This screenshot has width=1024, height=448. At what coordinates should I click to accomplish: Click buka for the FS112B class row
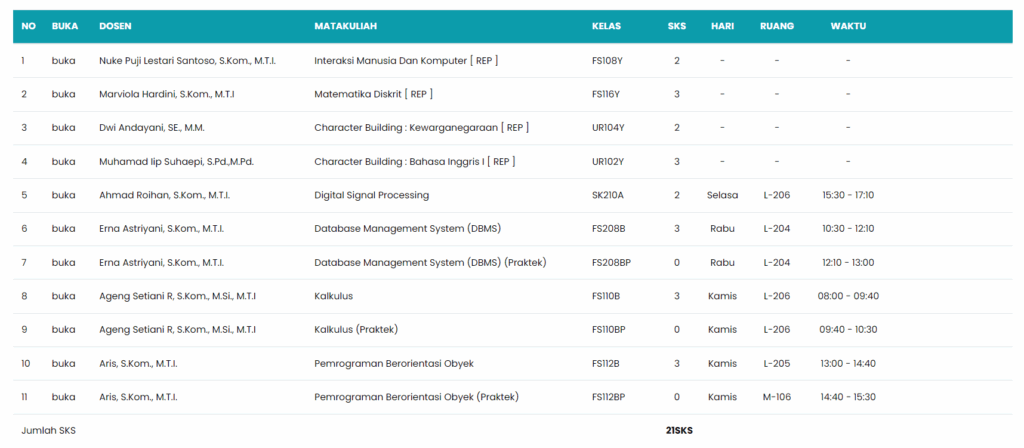pos(63,363)
